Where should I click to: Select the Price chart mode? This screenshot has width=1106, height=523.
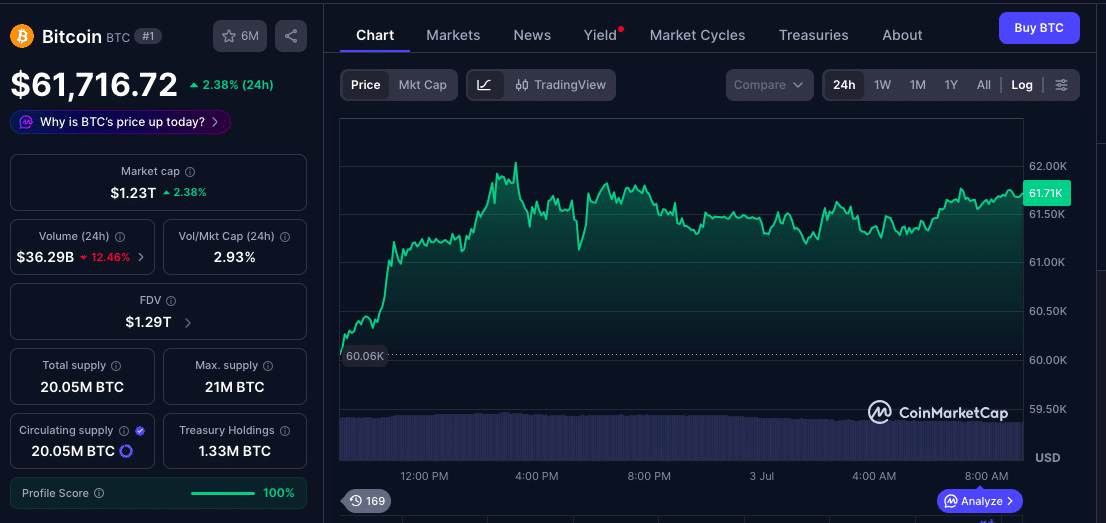365,85
